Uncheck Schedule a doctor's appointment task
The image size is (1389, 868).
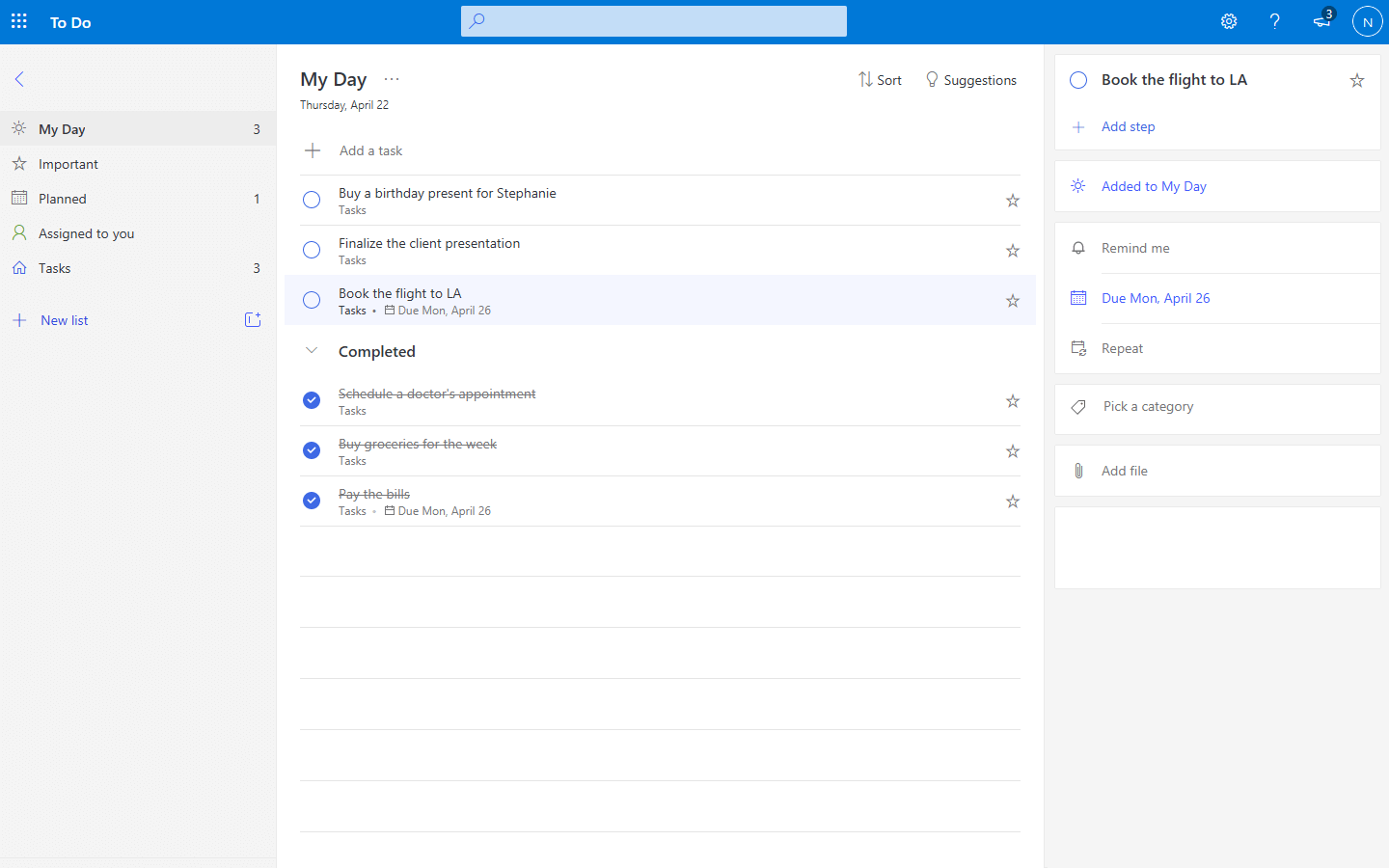pyautogui.click(x=312, y=400)
